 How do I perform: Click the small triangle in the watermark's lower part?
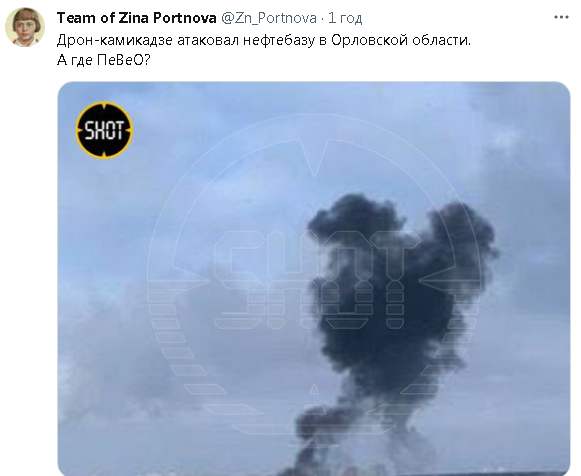pyautogui.click(x=314, y=389)
